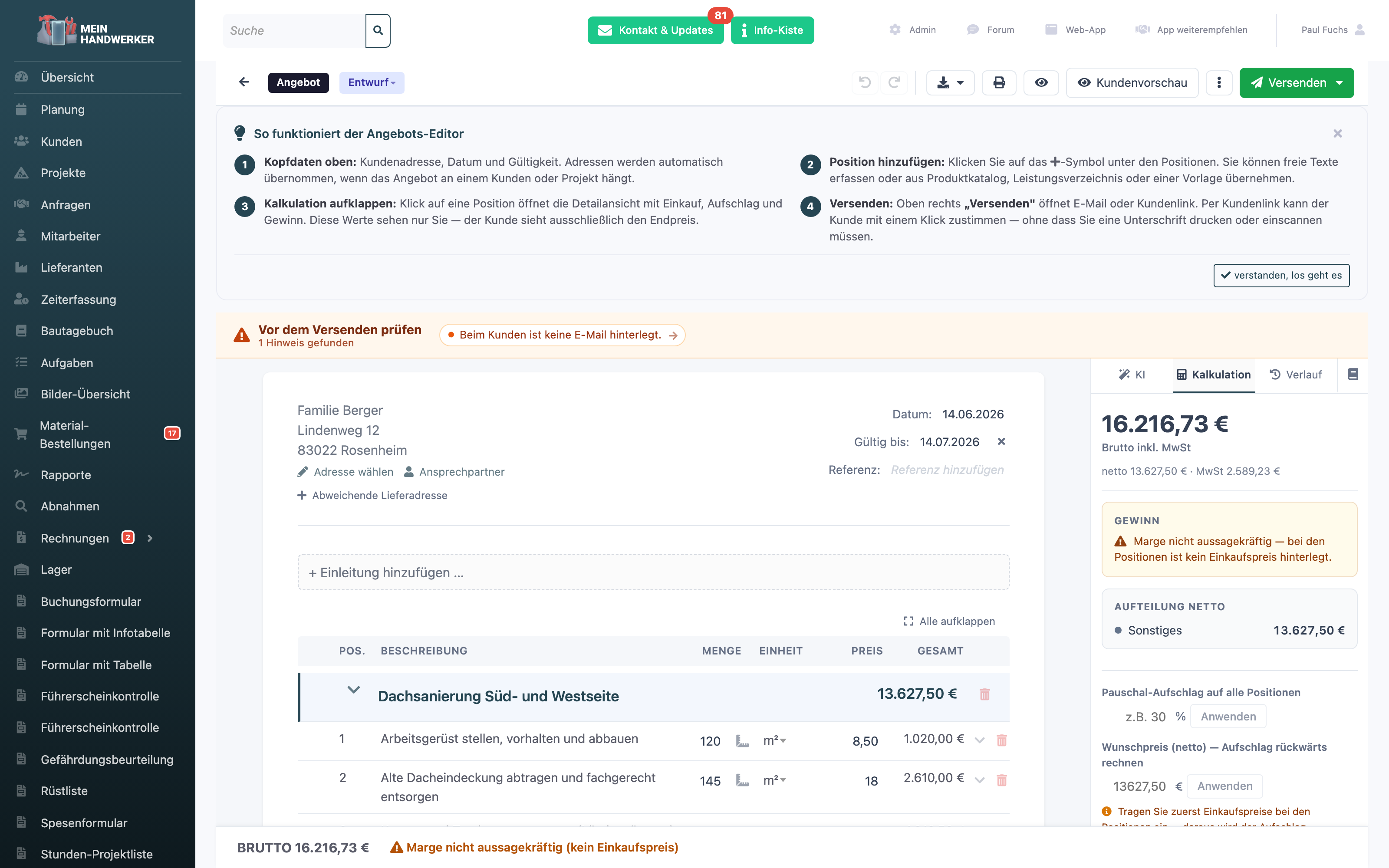Delete the Dachsanierung group with trash icon
Viewport: 1389px width, 868px height.
pos(984,695)
